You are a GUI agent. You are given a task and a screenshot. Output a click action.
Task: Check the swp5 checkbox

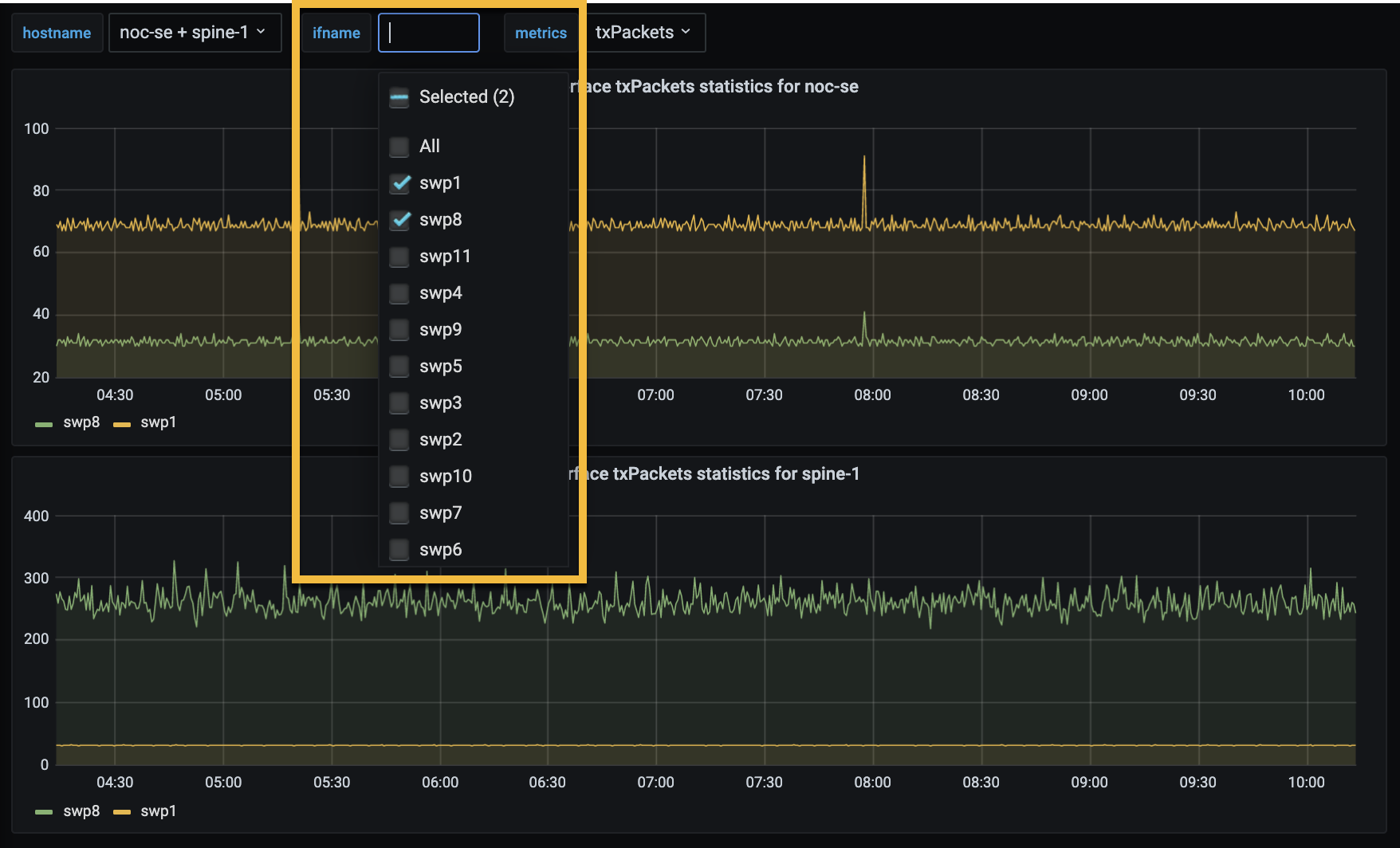click(x=400, y=367)
